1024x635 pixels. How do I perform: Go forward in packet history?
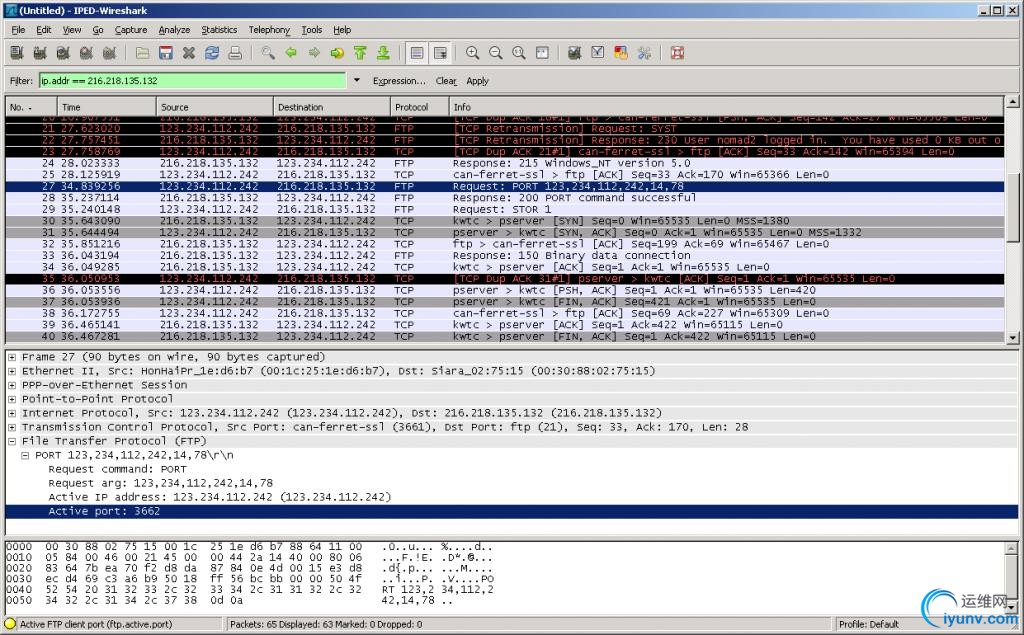tap(314, 53)
